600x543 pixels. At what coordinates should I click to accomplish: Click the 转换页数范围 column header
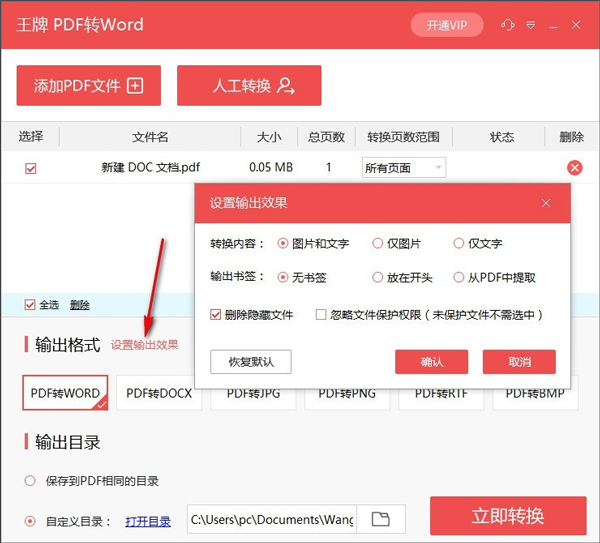(x=403, y=137)
